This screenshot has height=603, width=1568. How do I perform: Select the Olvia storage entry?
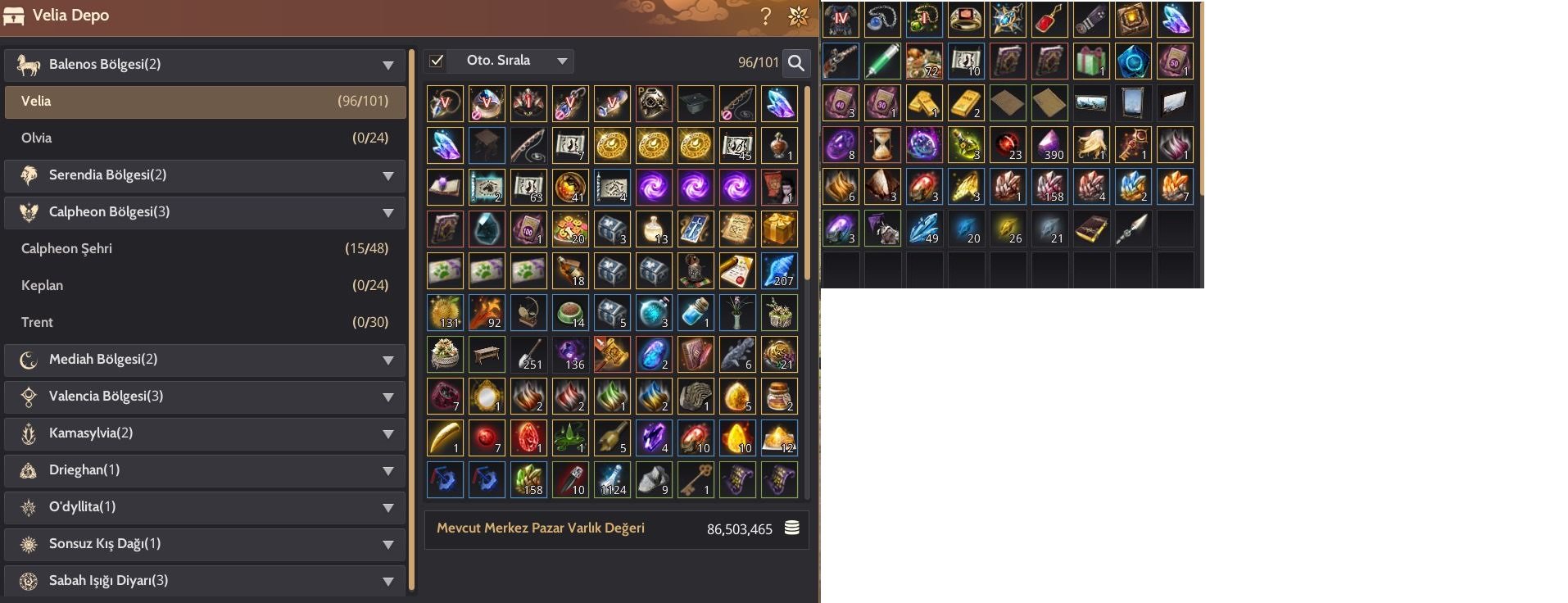click(x=205, y=138)
